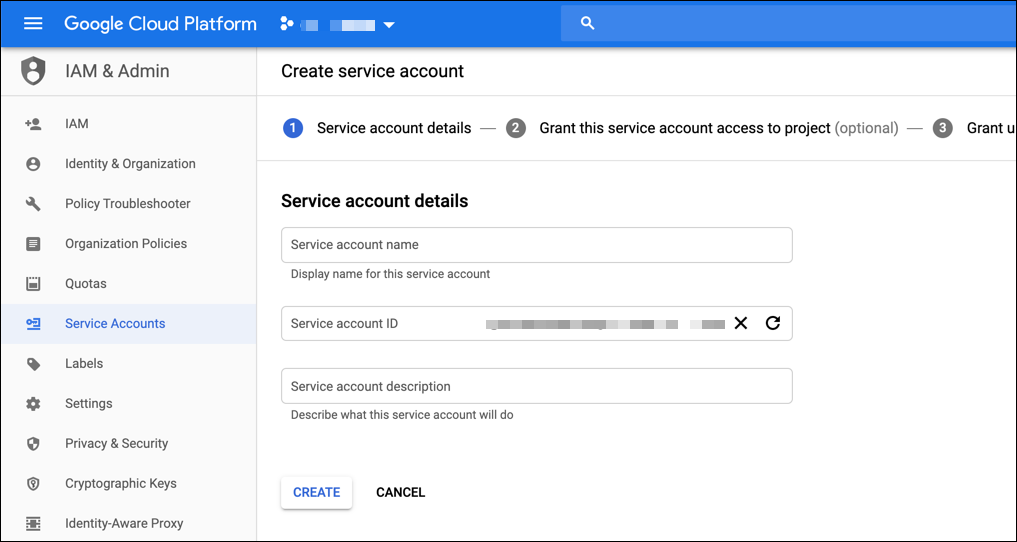This screenshot has width=1017, height=542.
Task: Open the hamburger navigation menu
Action: 33,24
